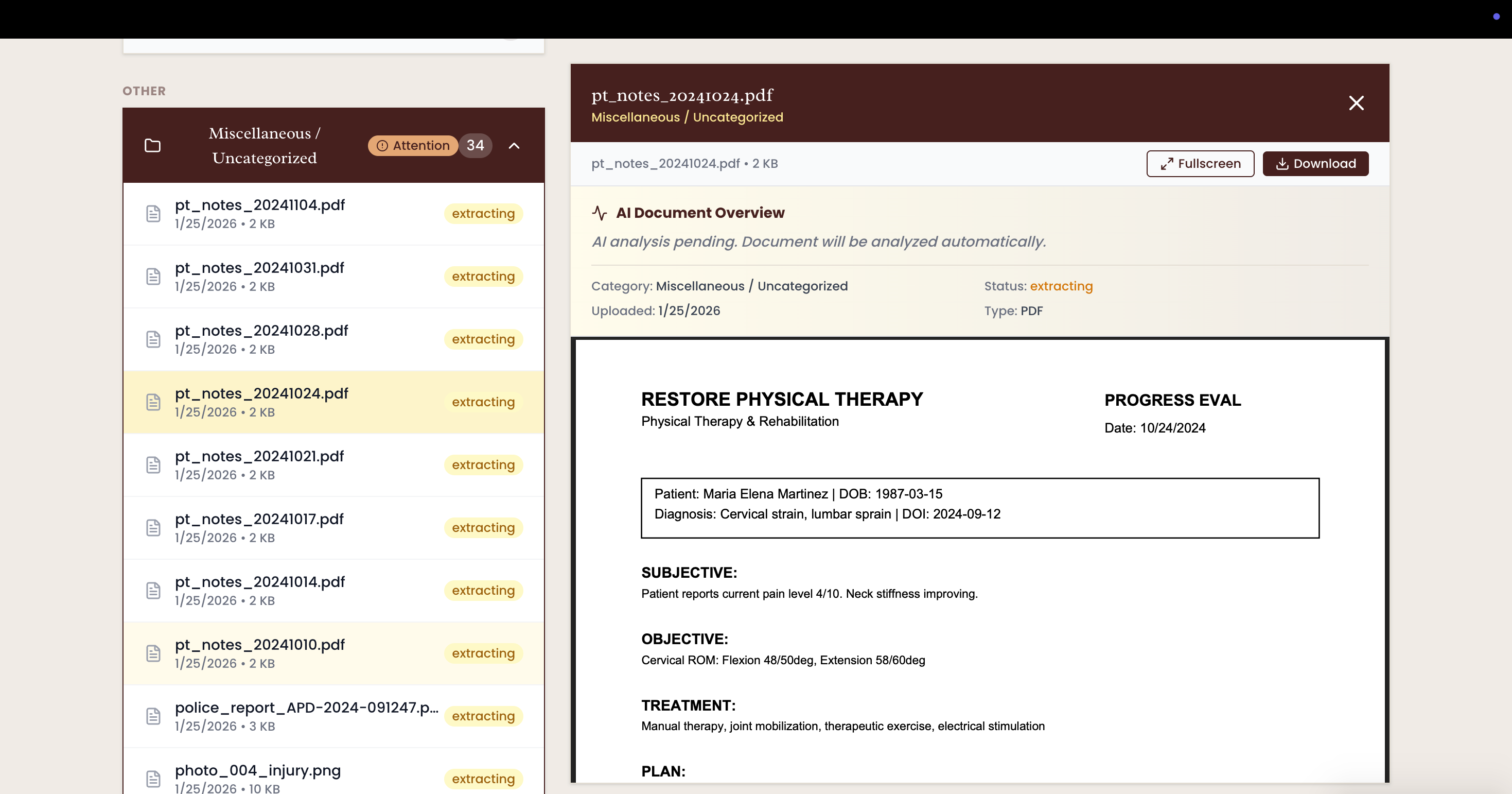Click document icon beside police_report_APD file
This screenshot has width=1512, height=794.
(x=153, y=716)
